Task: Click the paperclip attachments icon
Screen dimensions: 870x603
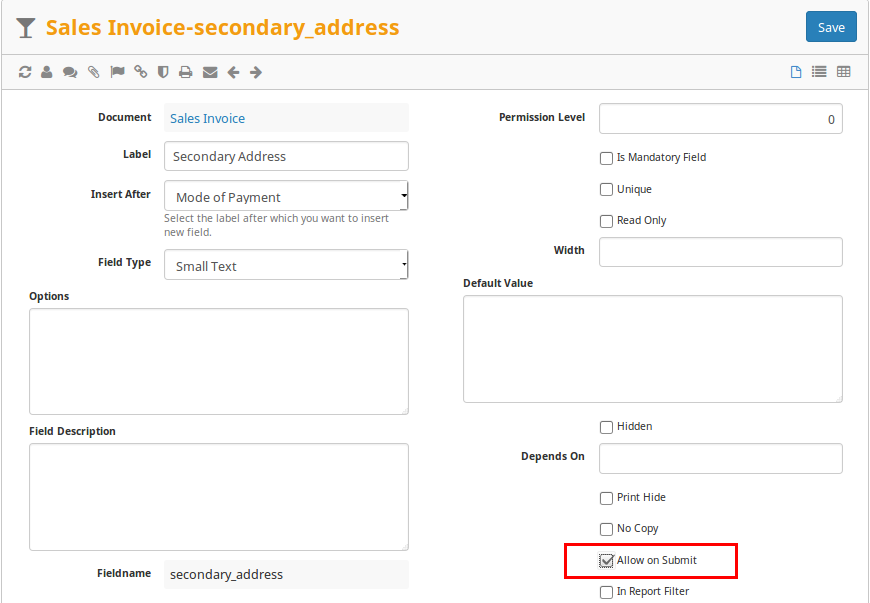Action: pyautogui.click(x=94, y=72)
